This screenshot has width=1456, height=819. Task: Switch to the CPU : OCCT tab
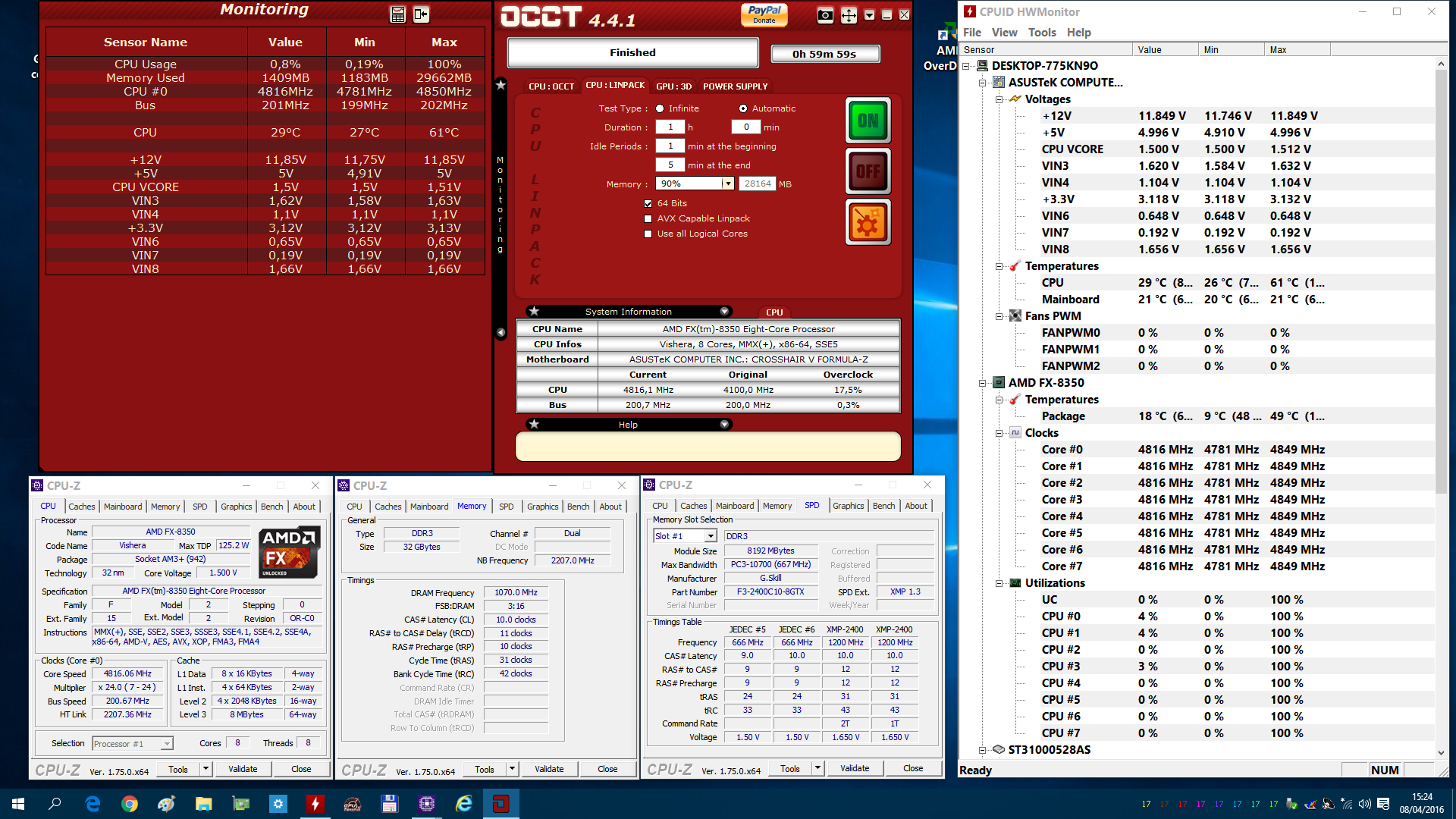coord(551,86)
